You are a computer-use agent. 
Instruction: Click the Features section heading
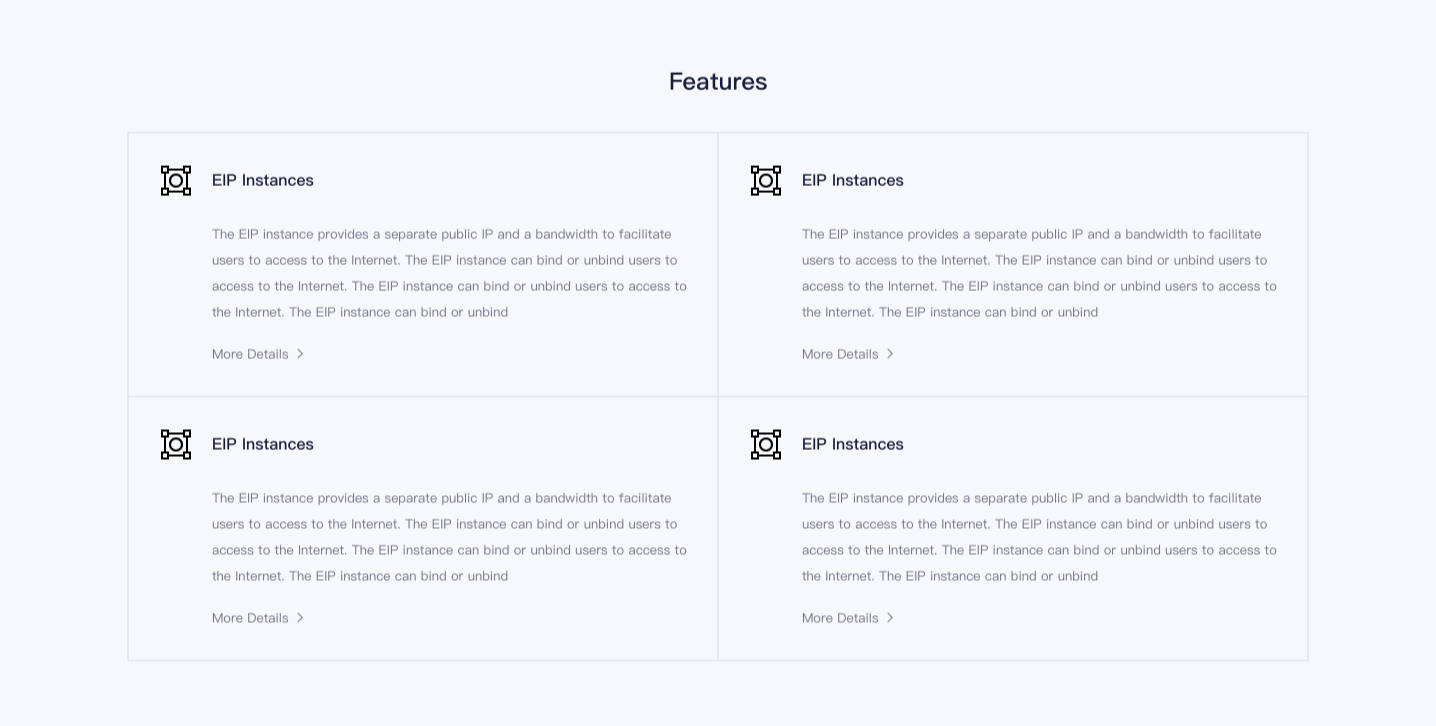click(718, 82)
